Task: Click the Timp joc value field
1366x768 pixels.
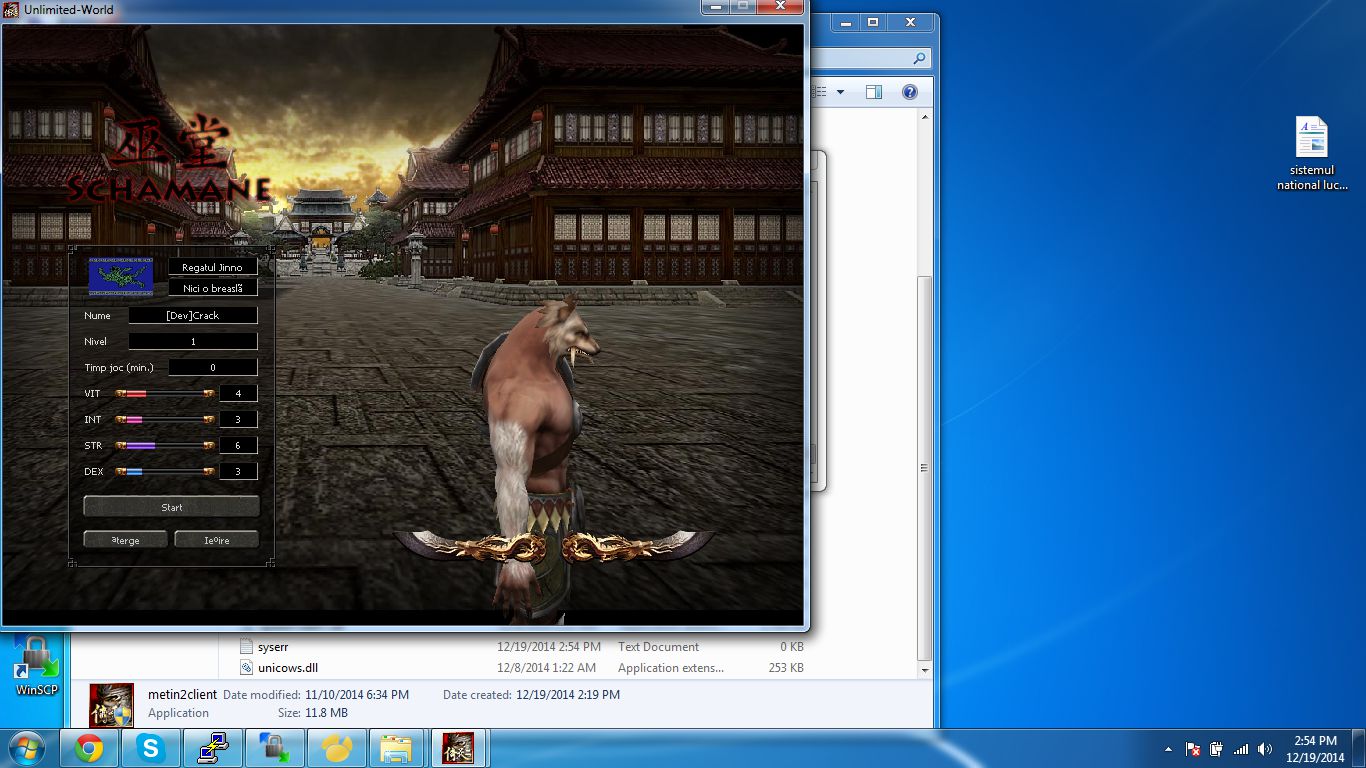Action: (213, 367)
